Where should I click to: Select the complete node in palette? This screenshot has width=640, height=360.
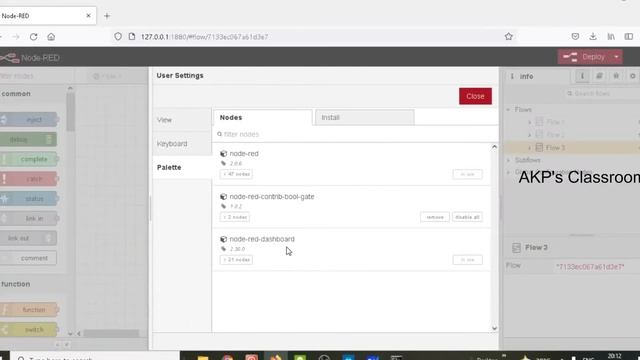(x=29, y=159)
